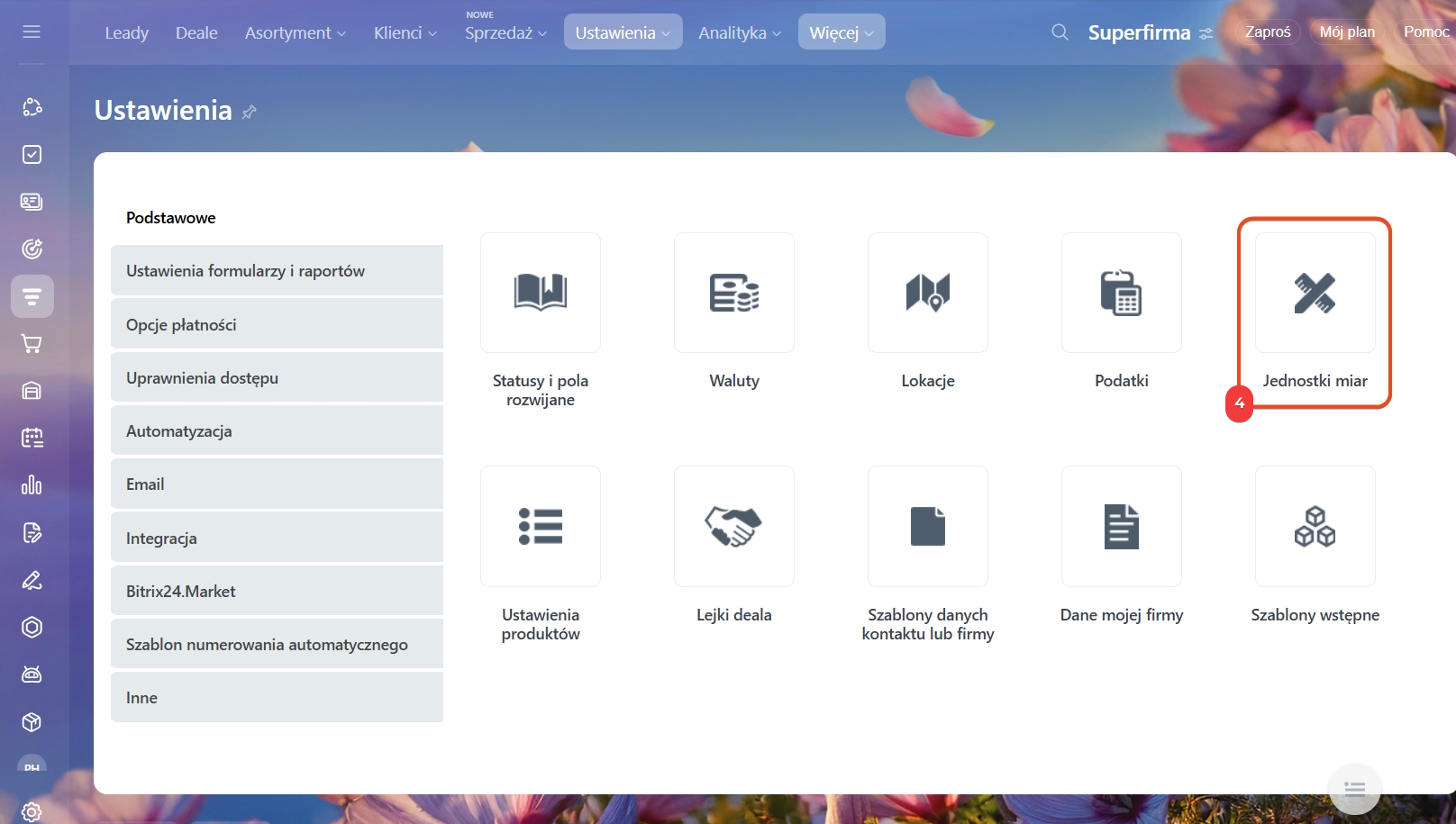Open the Szablony danych kontaktu lub firmy tile

(x=928, y=526)
